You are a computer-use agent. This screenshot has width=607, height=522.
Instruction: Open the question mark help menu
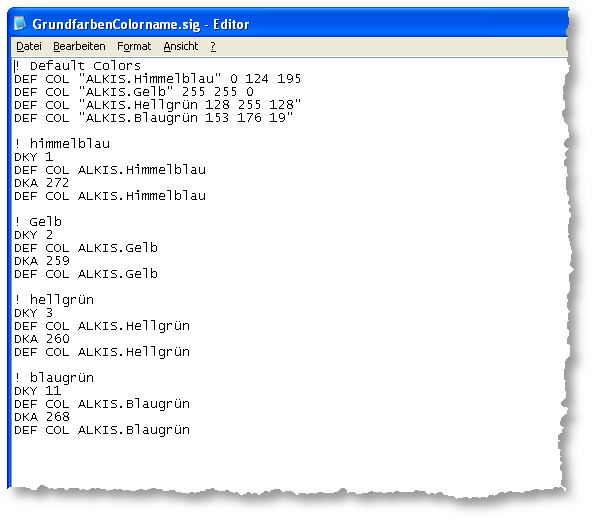[213, 46]
